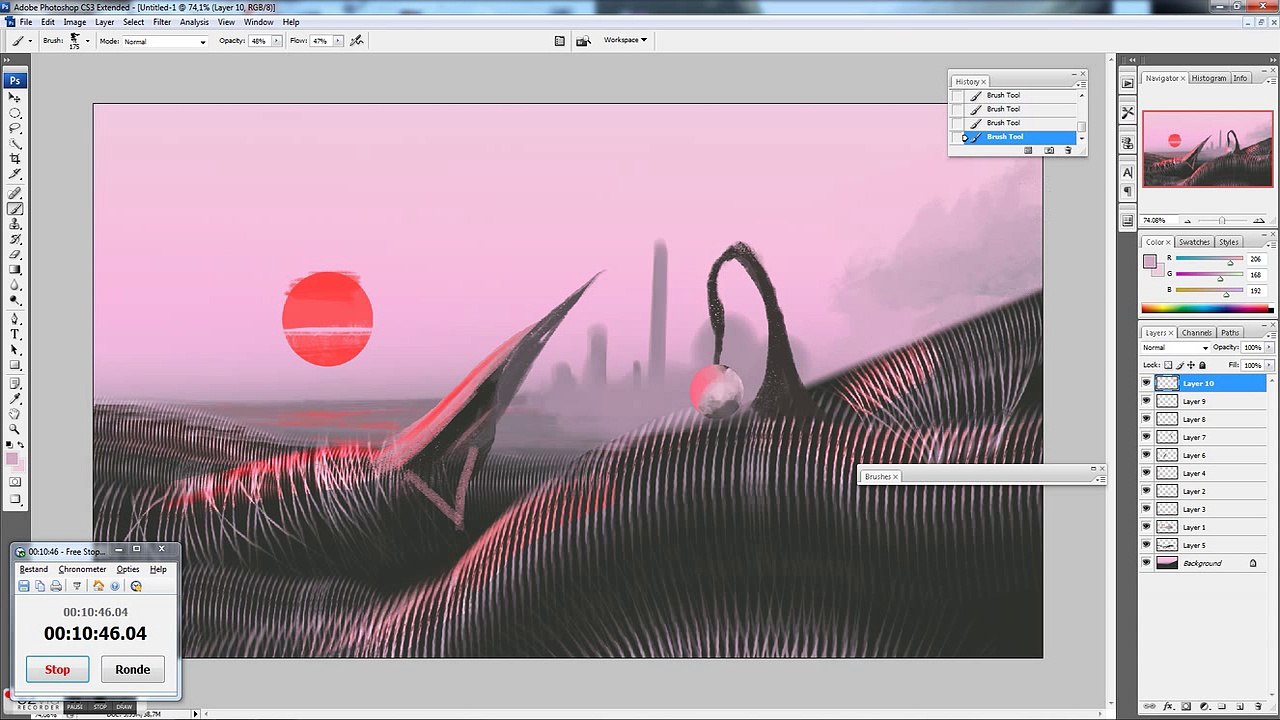Screen dimensions: 1280x720
Task: Click Add layer mask icon
Action: pyautogui.click(x=1186, y=706)
